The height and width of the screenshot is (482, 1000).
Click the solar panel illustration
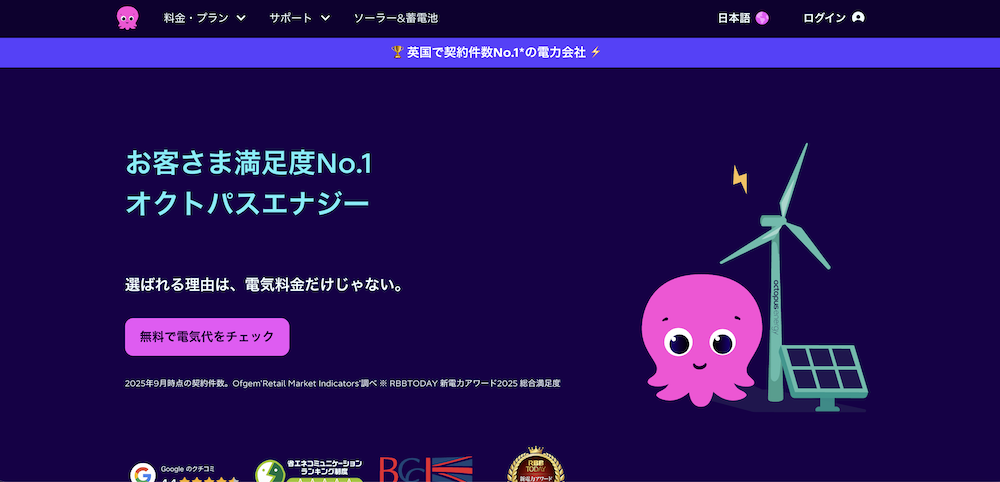[823, 376]
